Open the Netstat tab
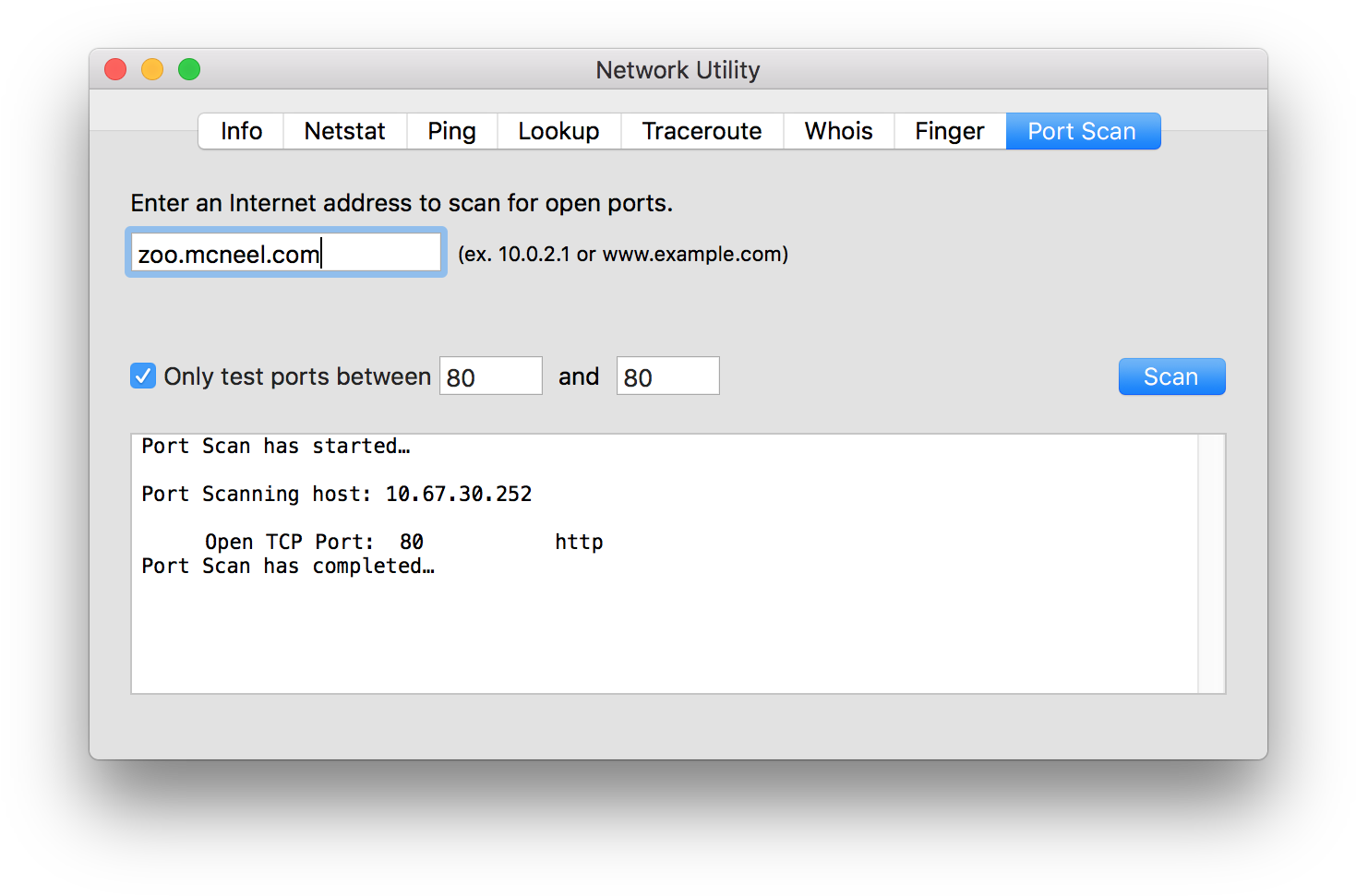 coord(344,131)
